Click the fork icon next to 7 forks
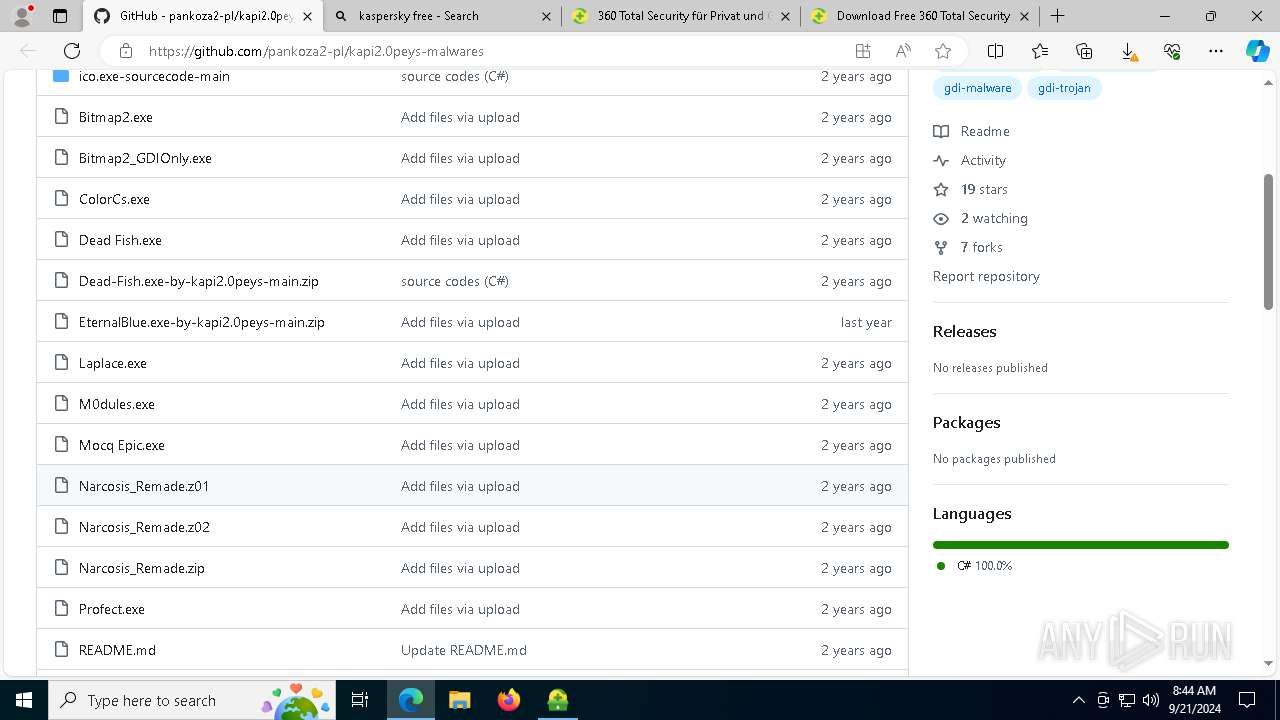Image resolution: width=1280 pixels, height=720 pixels. (x=941, y=247)
